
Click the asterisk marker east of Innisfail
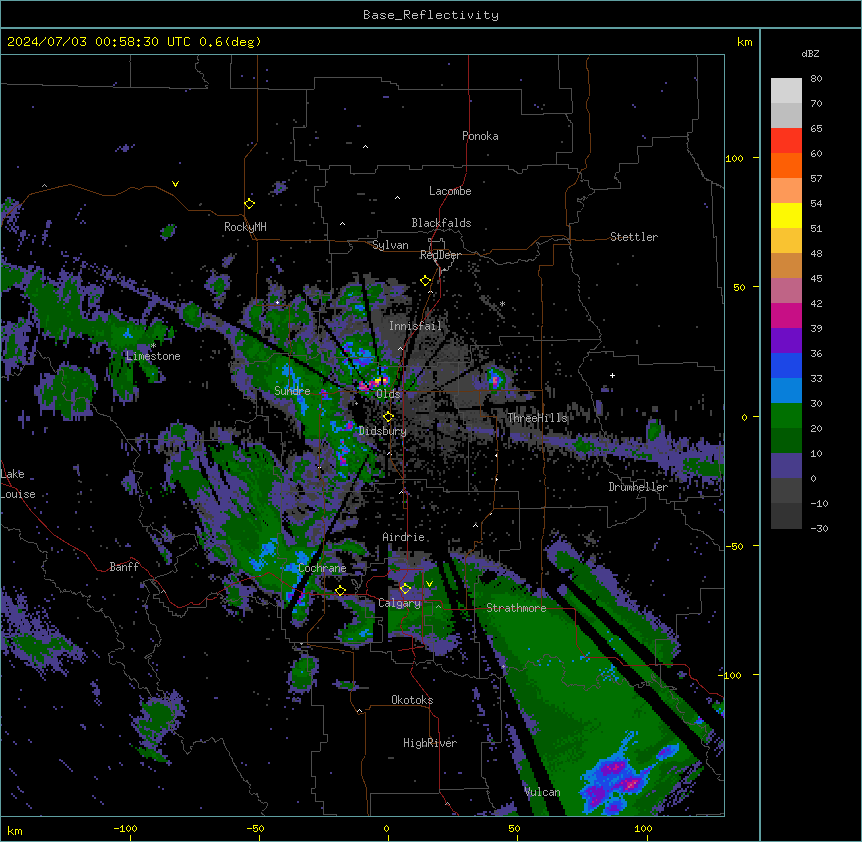(x=502, y=304)
